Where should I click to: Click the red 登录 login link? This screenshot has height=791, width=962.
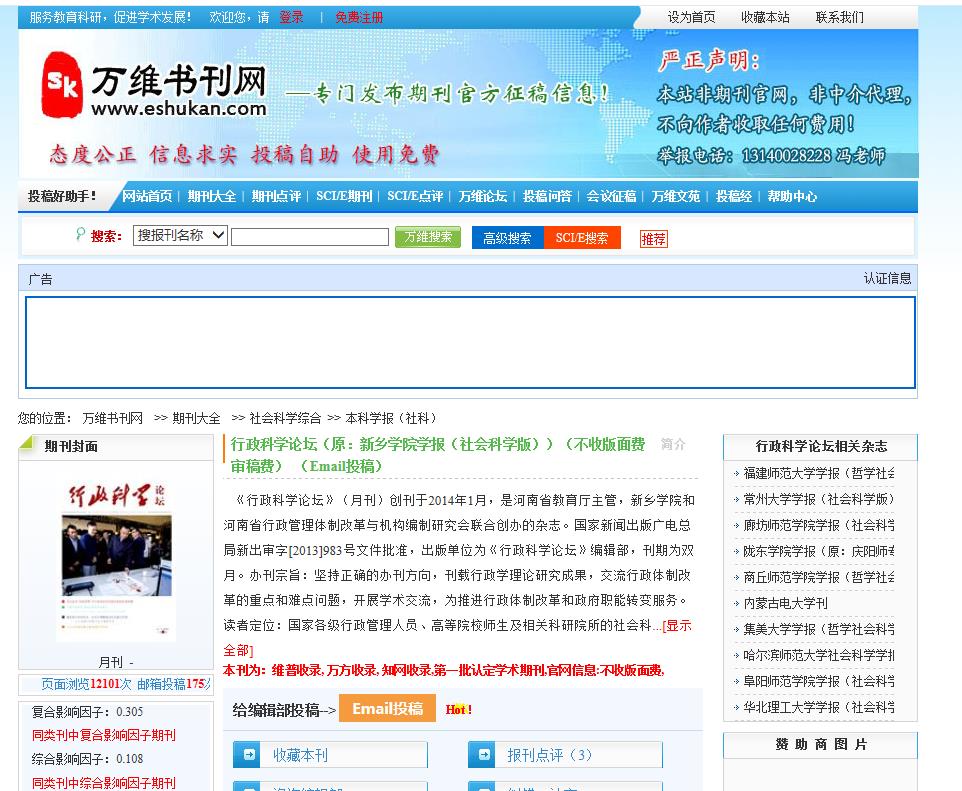(x=291, y=17)
